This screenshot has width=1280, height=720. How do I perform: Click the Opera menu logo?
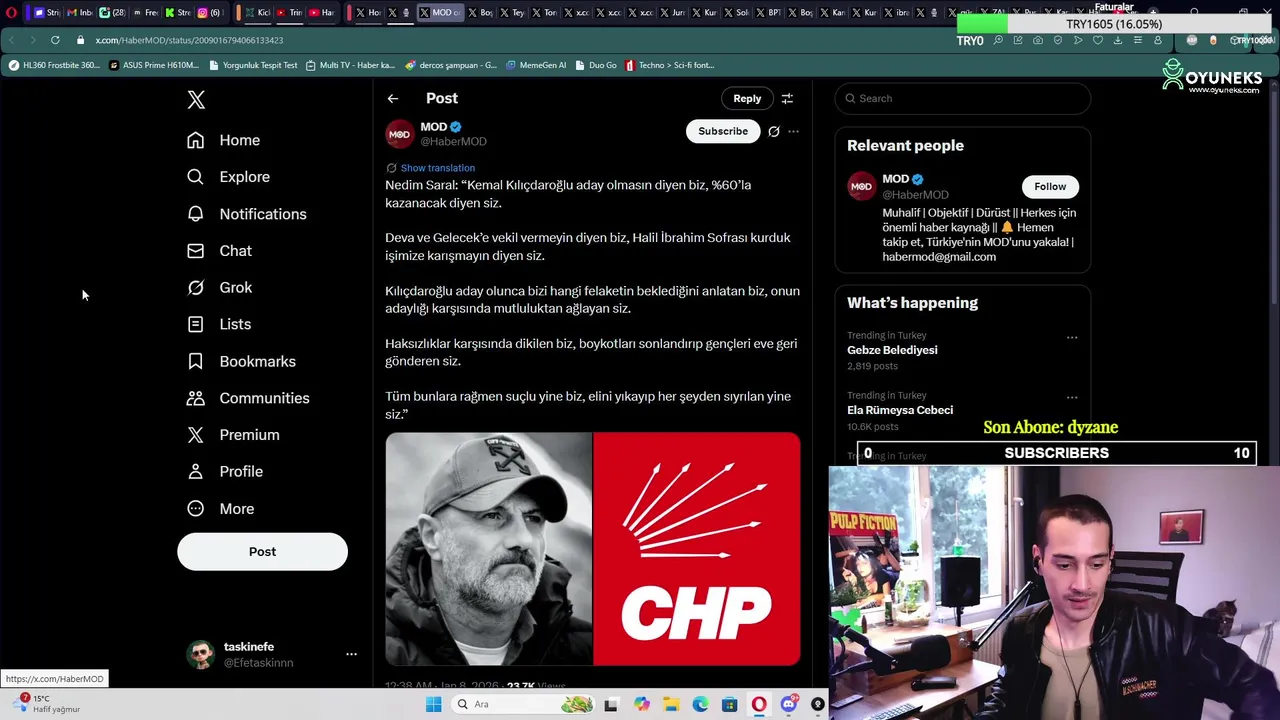click(11, 12)
